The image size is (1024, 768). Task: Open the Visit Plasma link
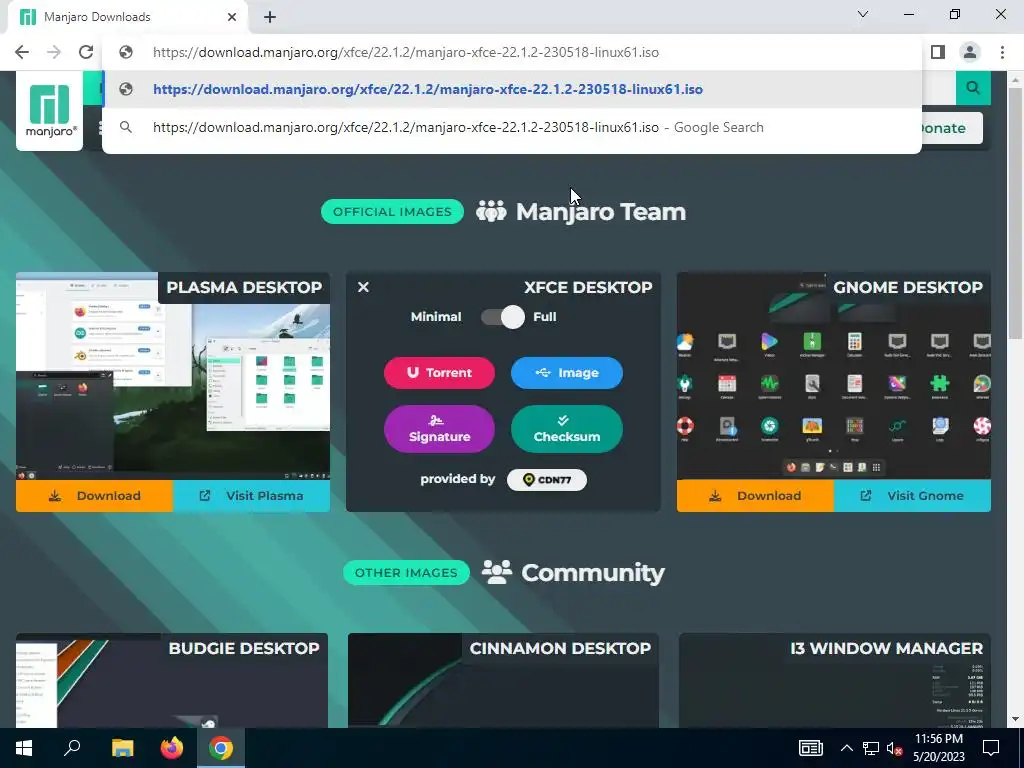pos(251,496)
